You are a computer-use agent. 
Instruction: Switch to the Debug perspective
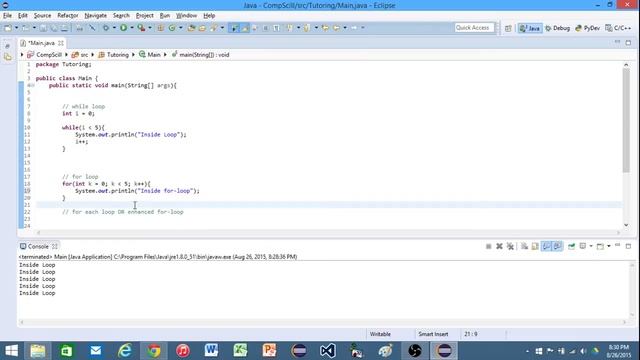(x=558, y=28)
